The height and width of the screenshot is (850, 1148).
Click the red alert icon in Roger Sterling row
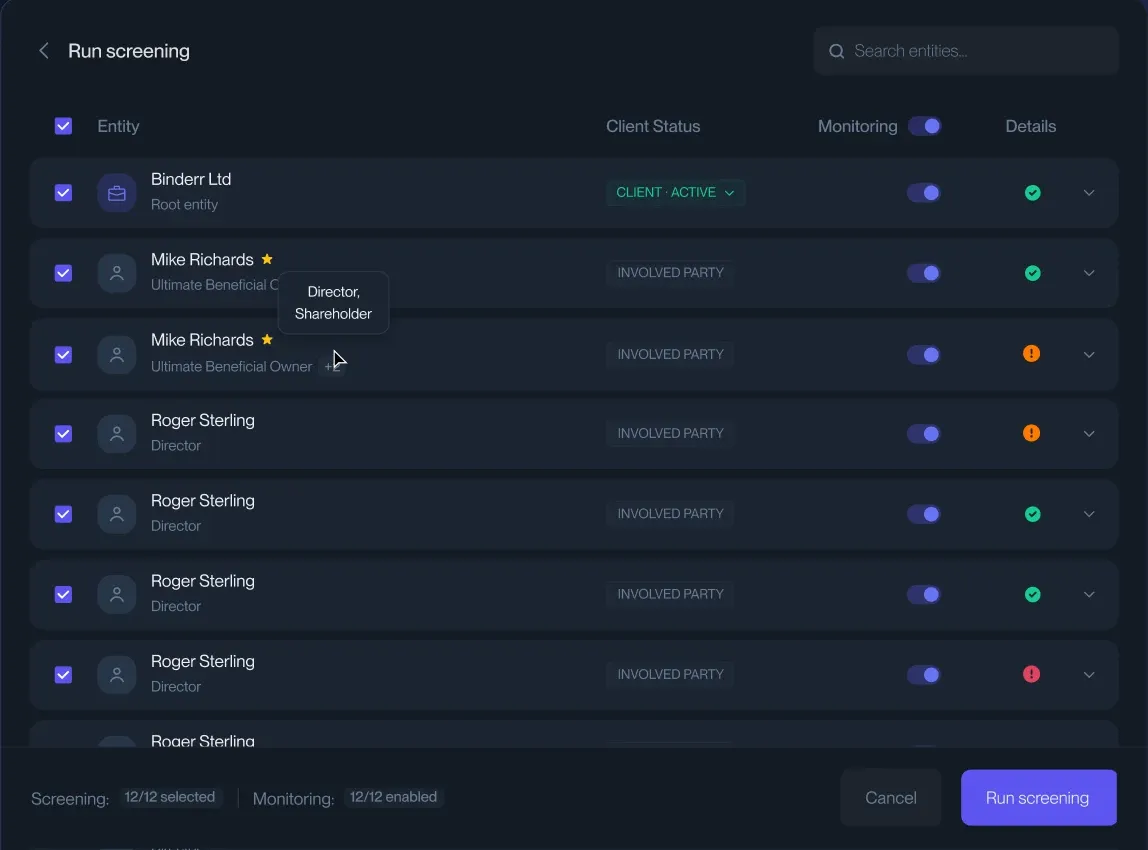pos(1032,674)
